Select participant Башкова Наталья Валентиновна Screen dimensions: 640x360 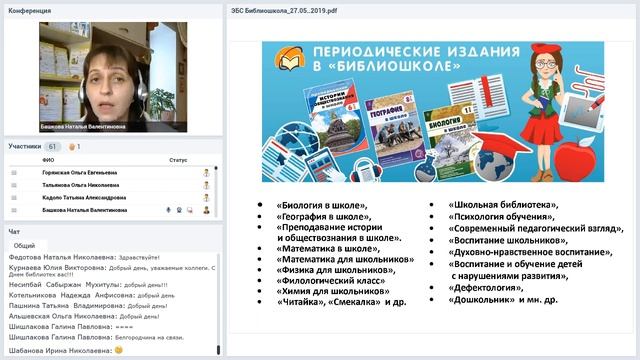tap(85, 210)
